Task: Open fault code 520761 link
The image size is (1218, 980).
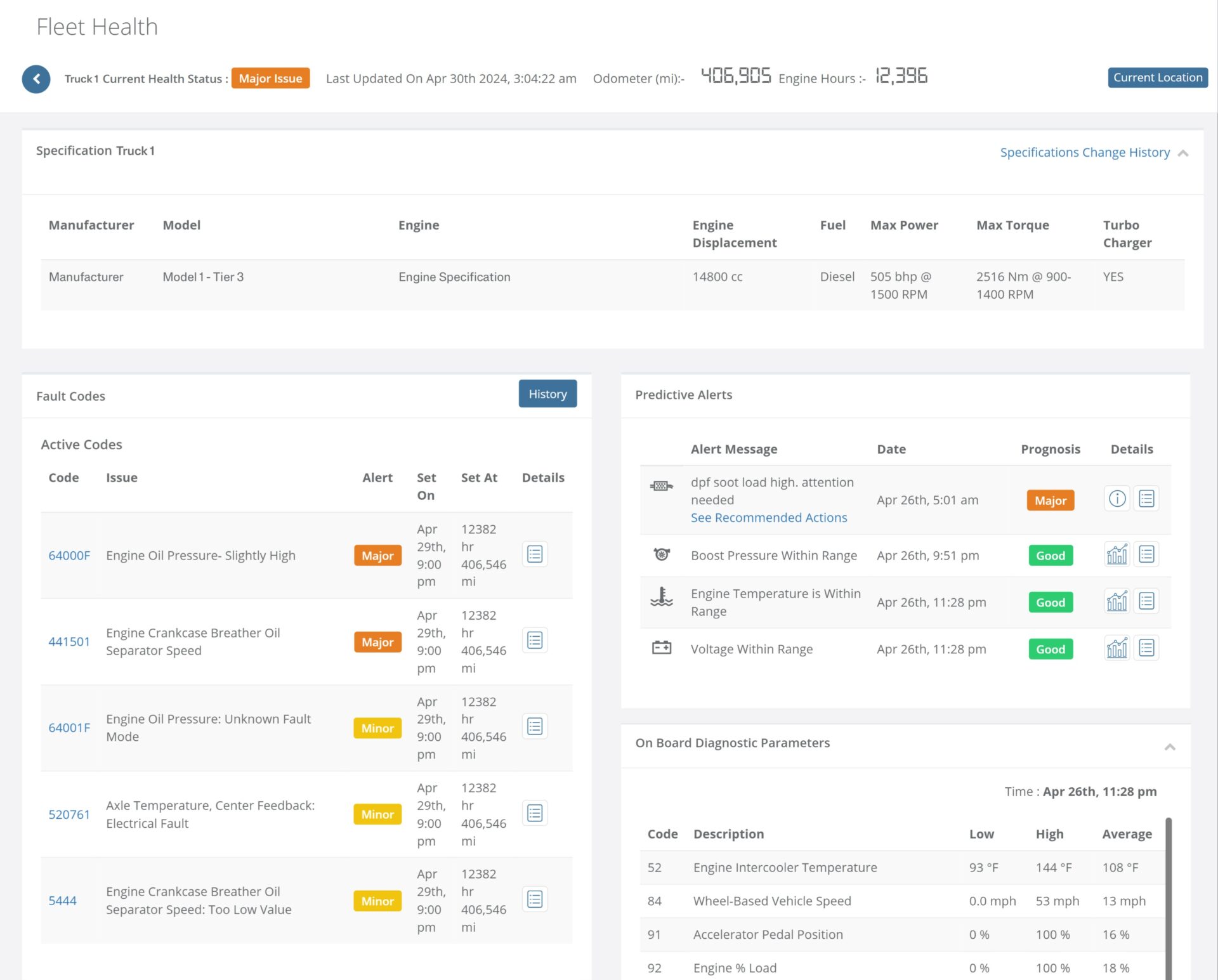Action: pos(69,814)
